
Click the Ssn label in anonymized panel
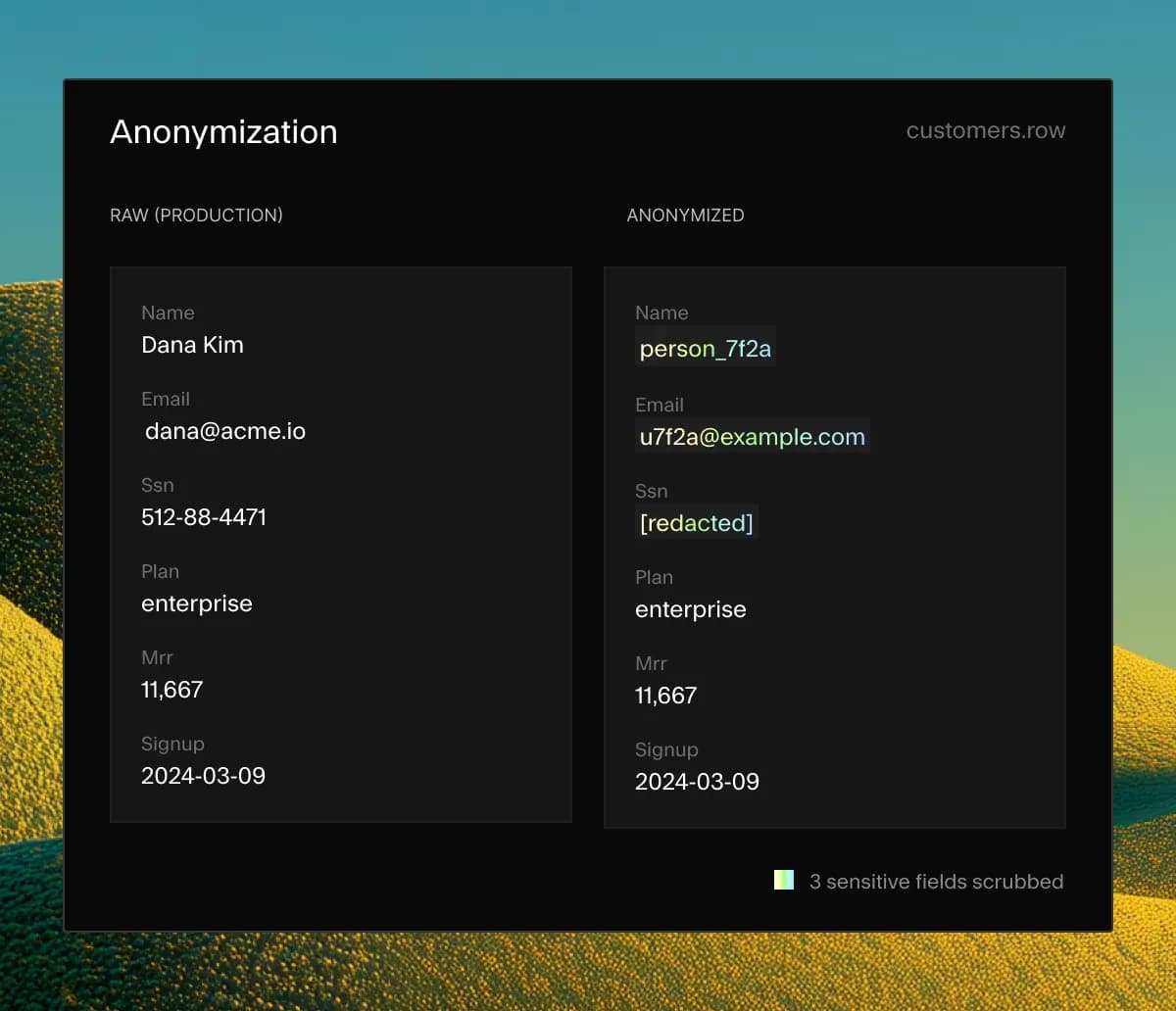pos(651,491)
